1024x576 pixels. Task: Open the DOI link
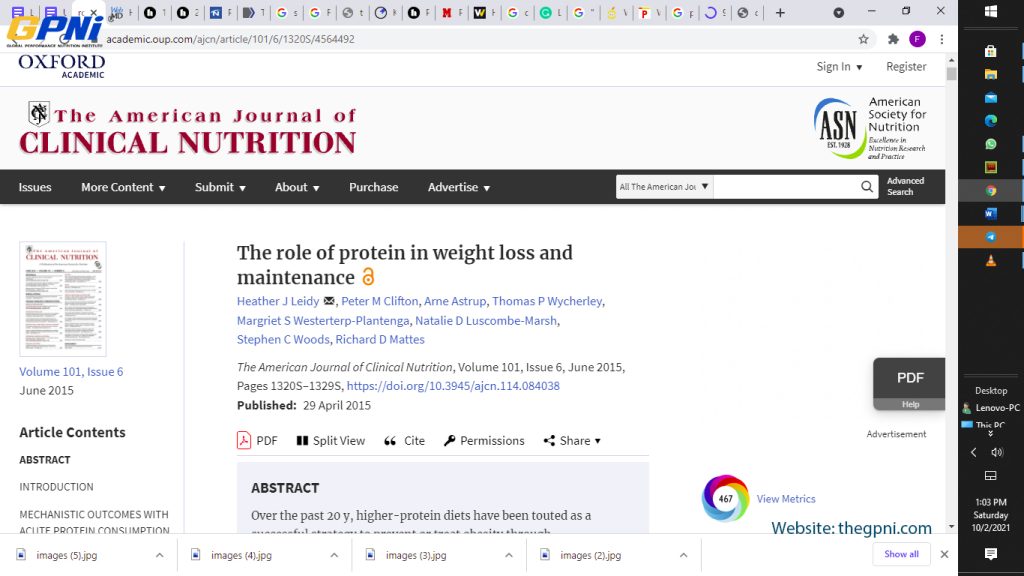click(453, 386)
